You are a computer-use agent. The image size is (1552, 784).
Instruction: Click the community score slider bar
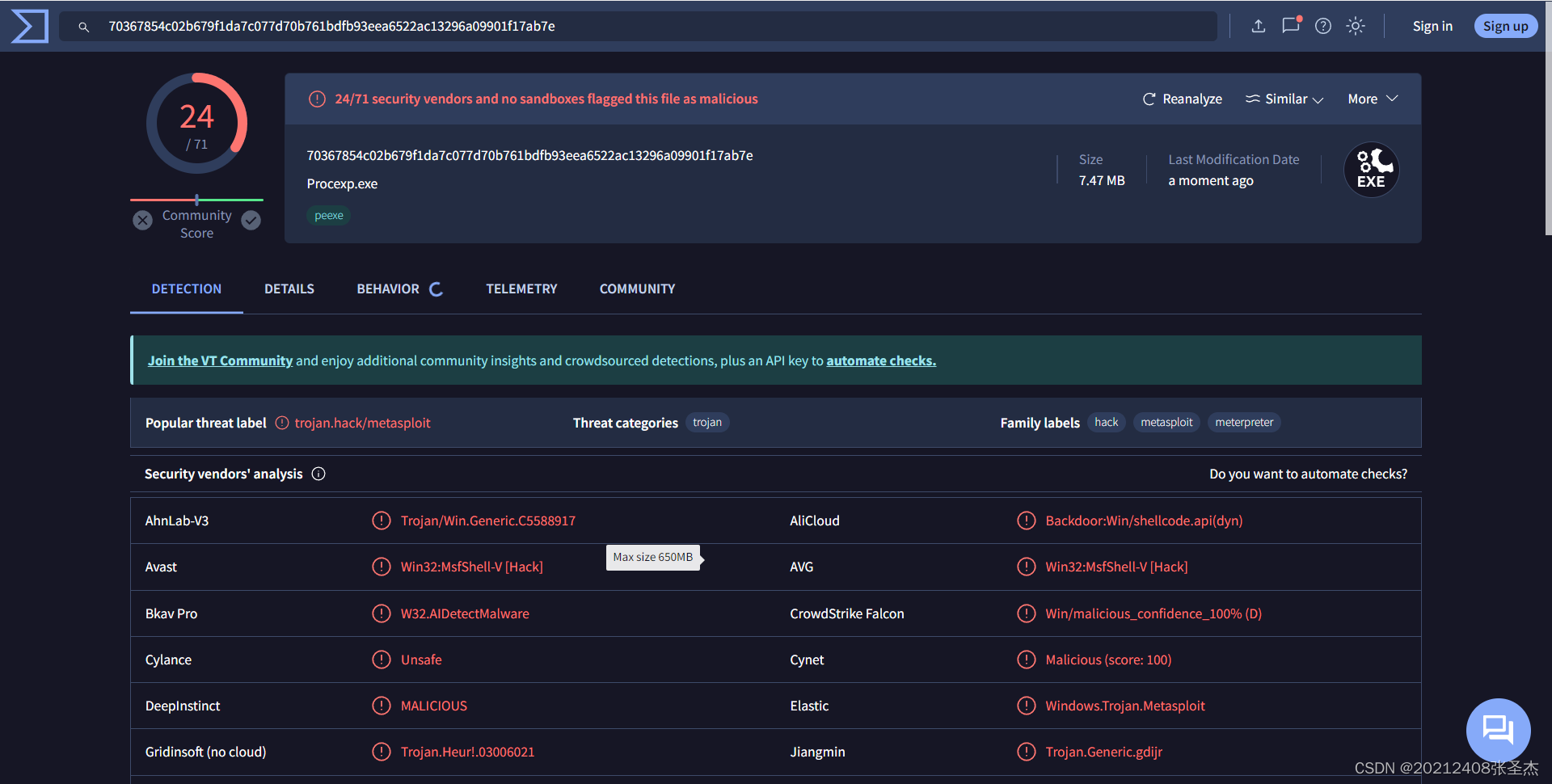(x=197, y=200)
